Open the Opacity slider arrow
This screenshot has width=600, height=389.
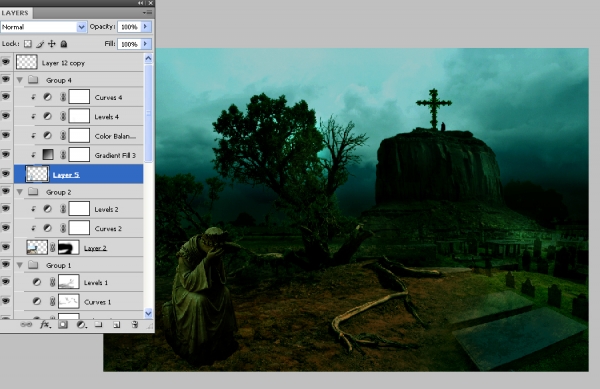[146, 27]
